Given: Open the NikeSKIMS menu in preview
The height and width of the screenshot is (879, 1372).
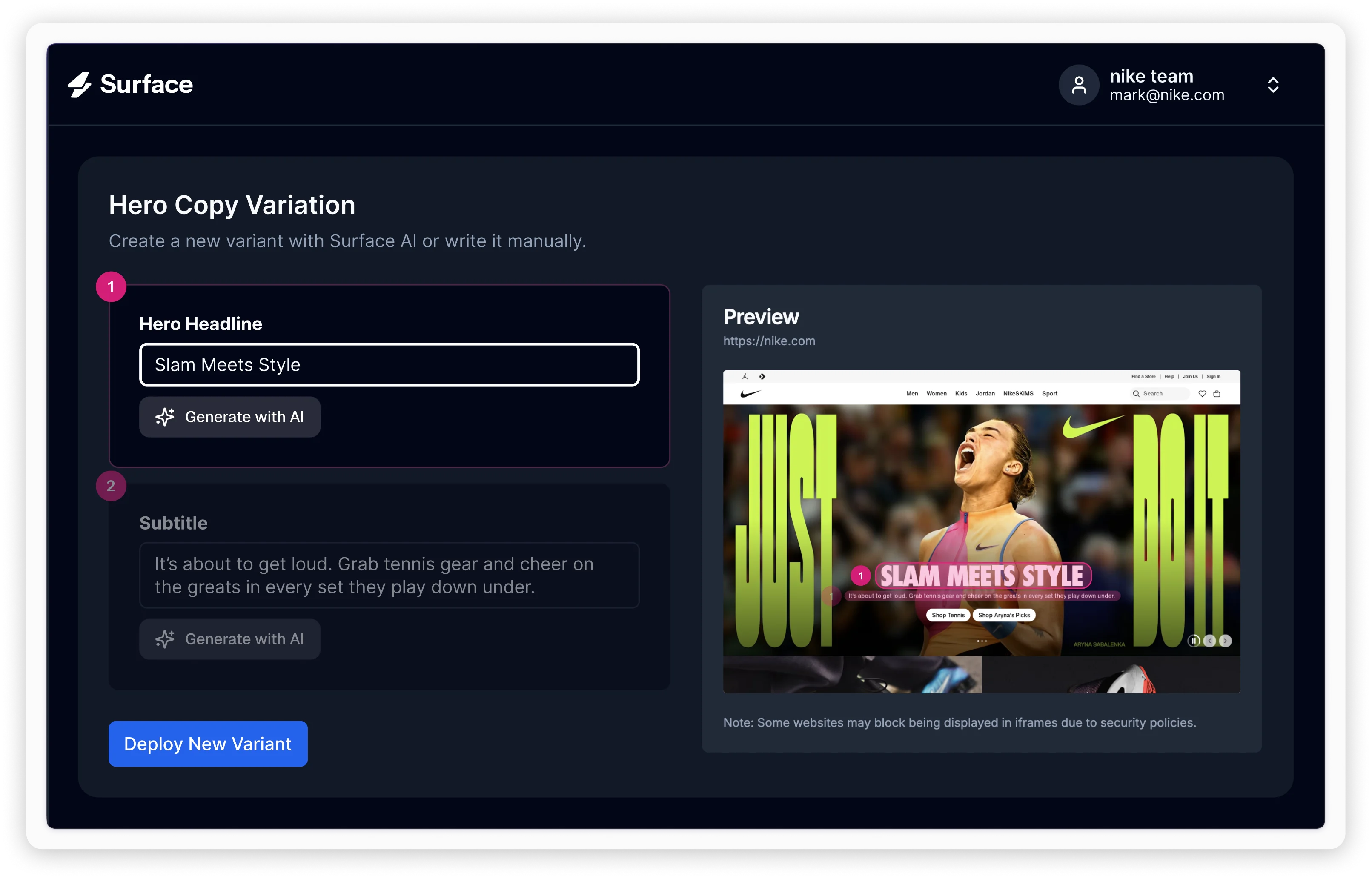Looking at the screenshot, I should point(1018,394).
